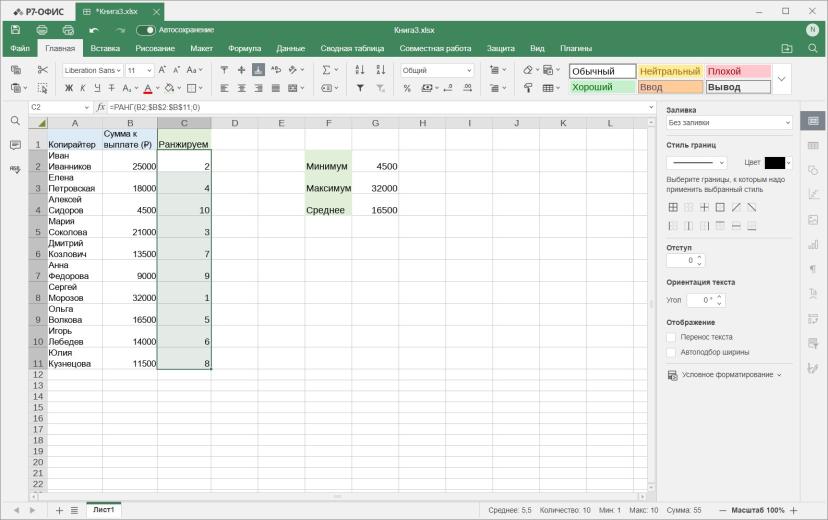828x520 pixels.
Task: Open the Общий number format dropdown
Action: [x=437, y=70]
